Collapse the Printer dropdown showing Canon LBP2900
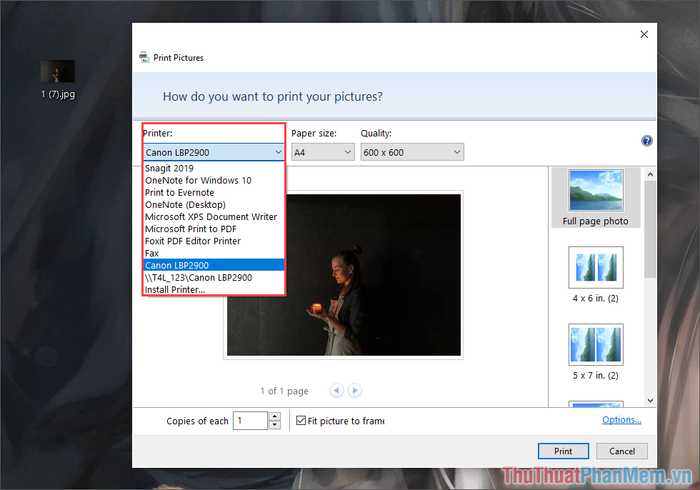This screenshot has height=490, width=700. [x=214, y=152]
